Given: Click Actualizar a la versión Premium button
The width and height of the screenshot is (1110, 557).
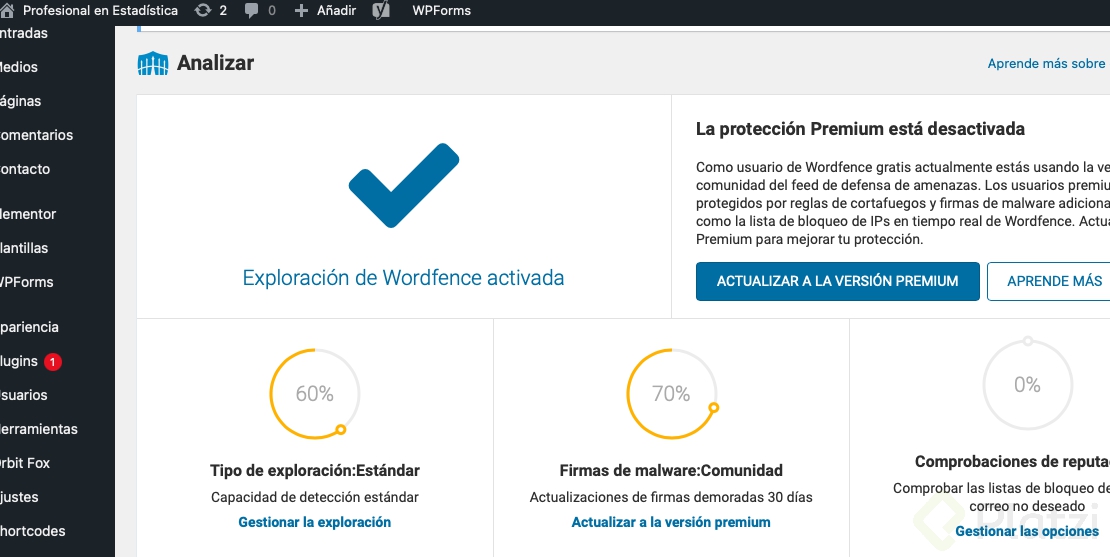Looking at the screenshot, I should tap(837, 282).
